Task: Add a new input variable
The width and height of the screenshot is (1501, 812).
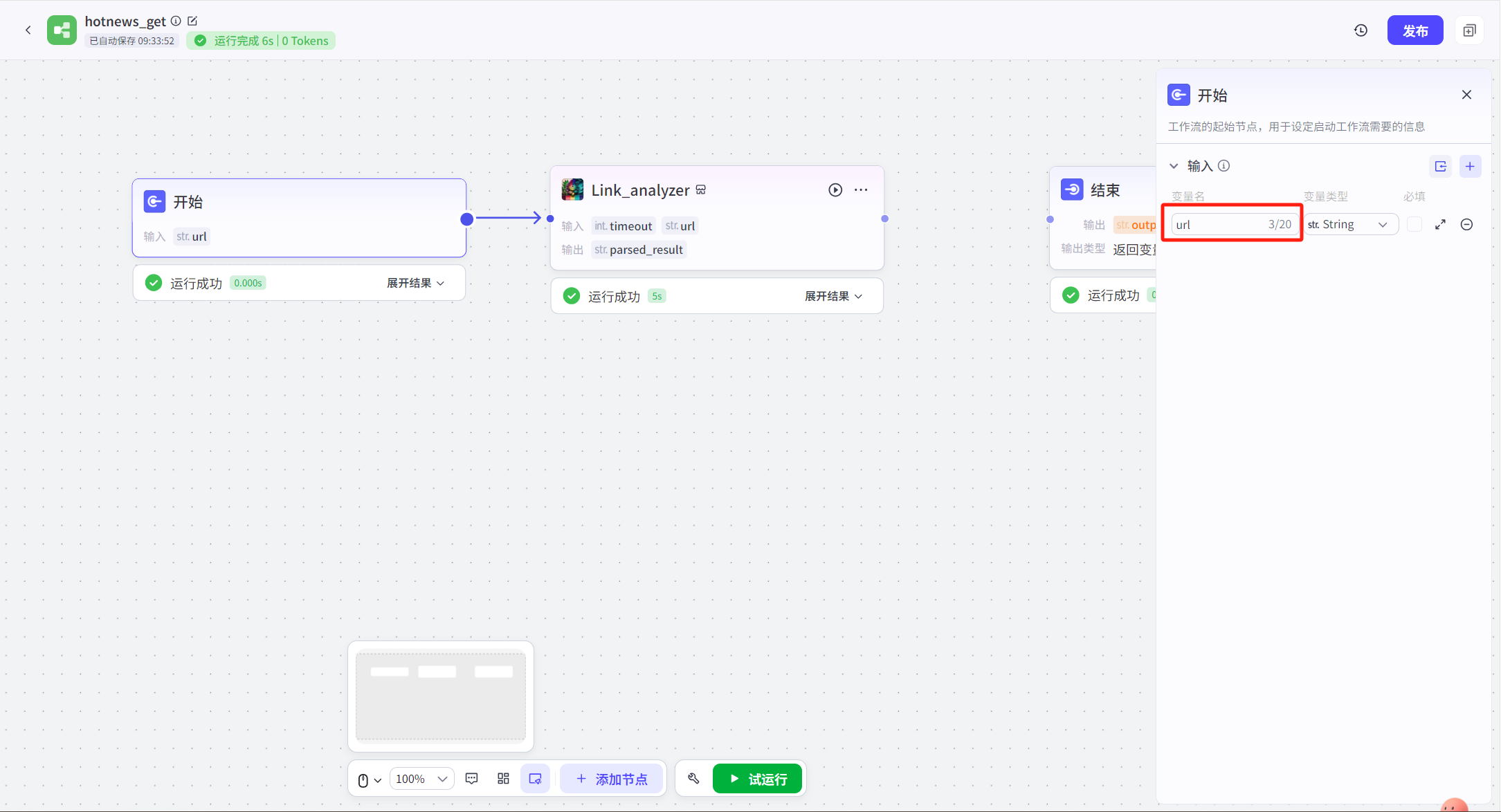Action: tap(1470, 166)
